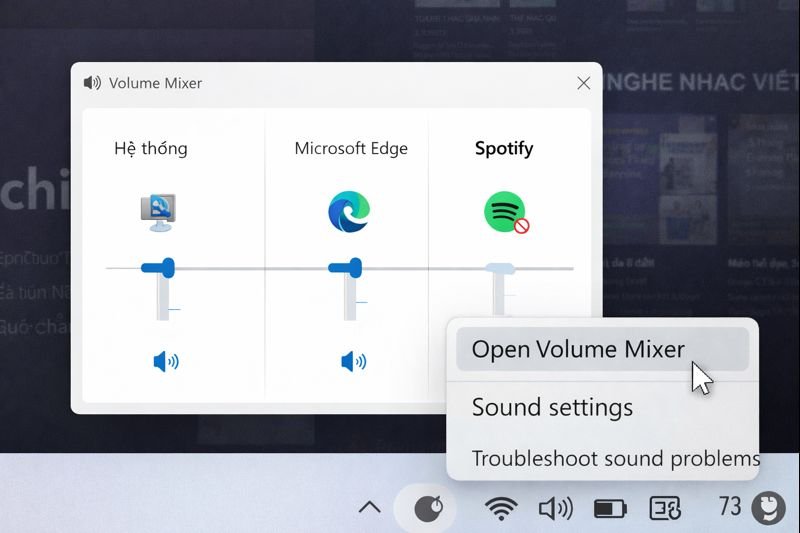Check the battery status tray icon
The width and height of the screenshot is (800, 533).
coord(609,509)
